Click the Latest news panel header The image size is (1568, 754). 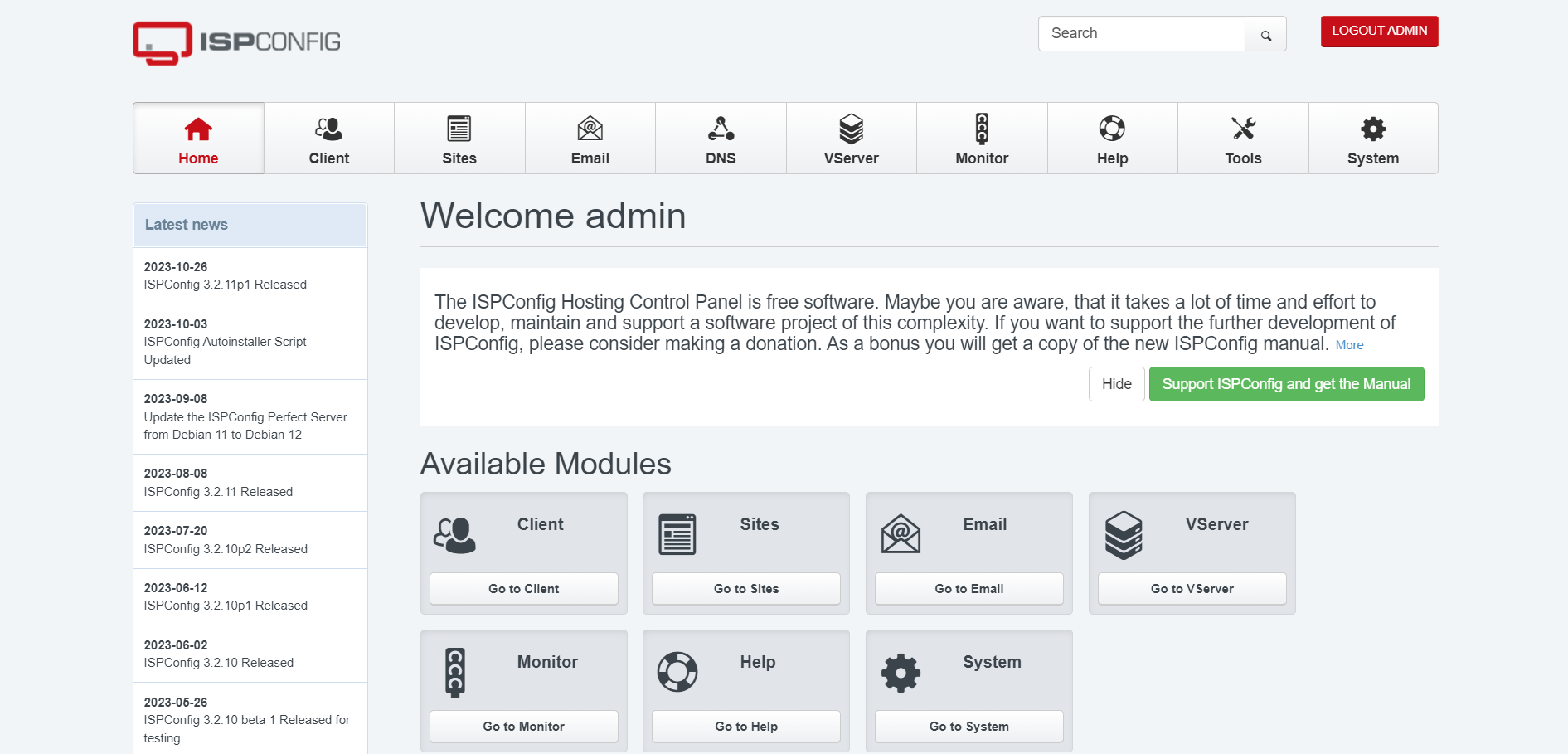[x=250, y=225]
